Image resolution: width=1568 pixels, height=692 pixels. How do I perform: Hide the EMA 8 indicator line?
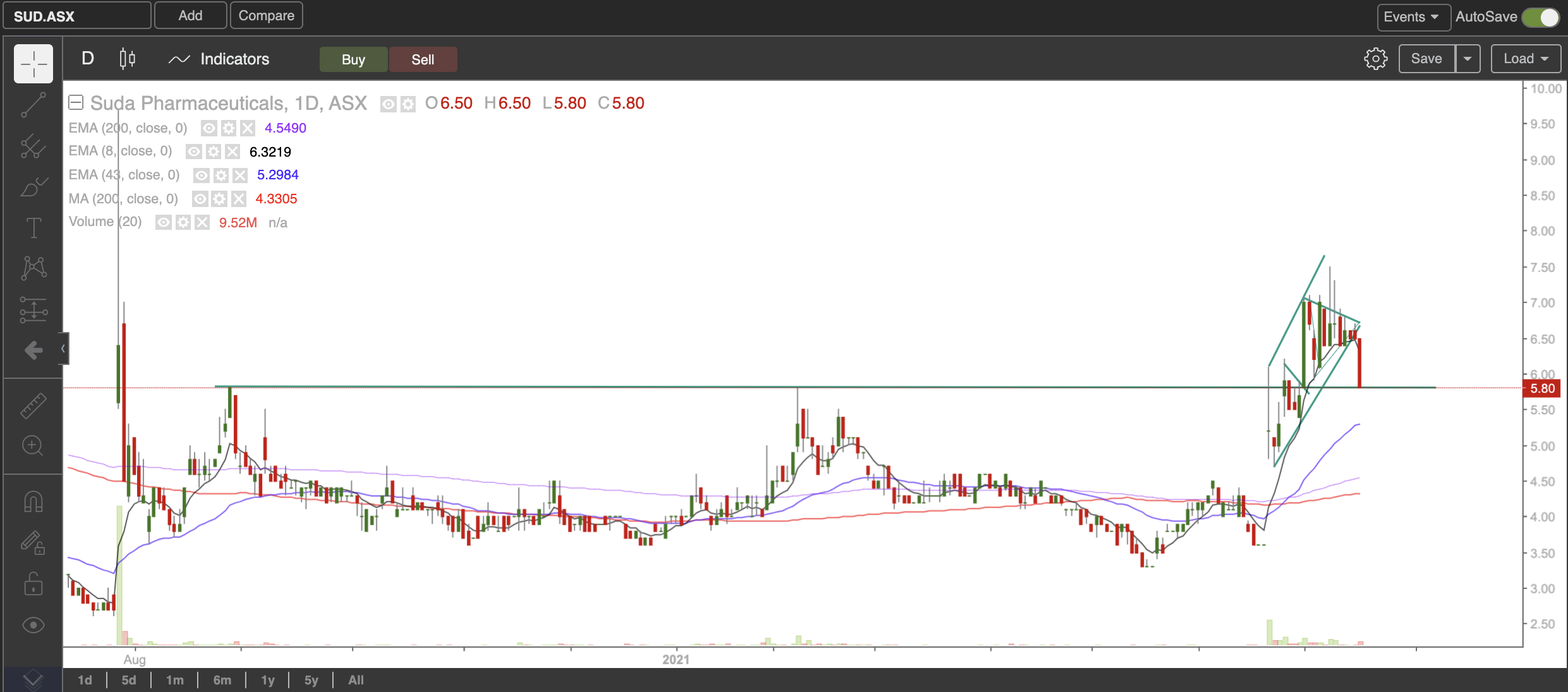pos(194,152)
